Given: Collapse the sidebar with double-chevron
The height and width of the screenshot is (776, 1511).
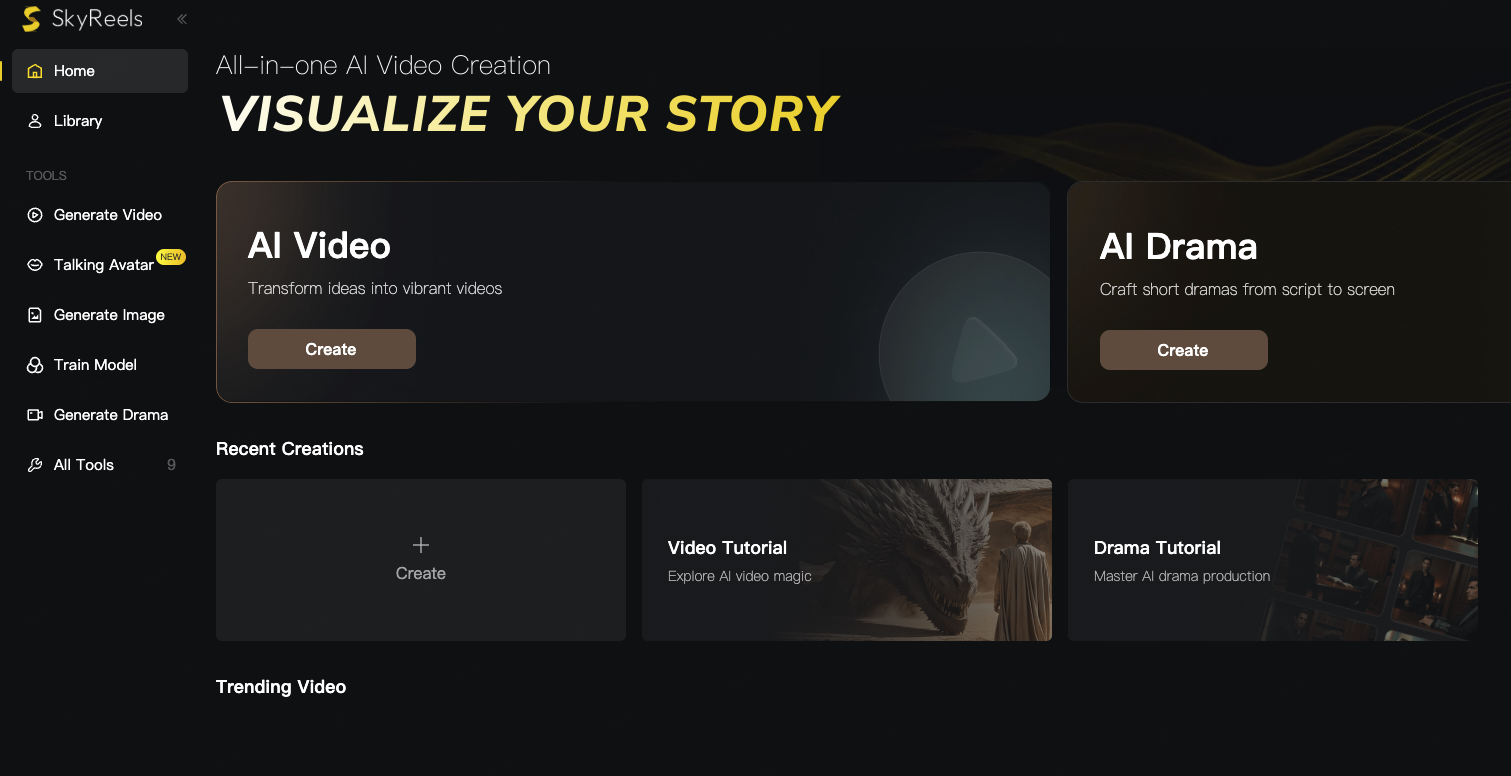Looking at the screenshot, I should click(182, 19).
